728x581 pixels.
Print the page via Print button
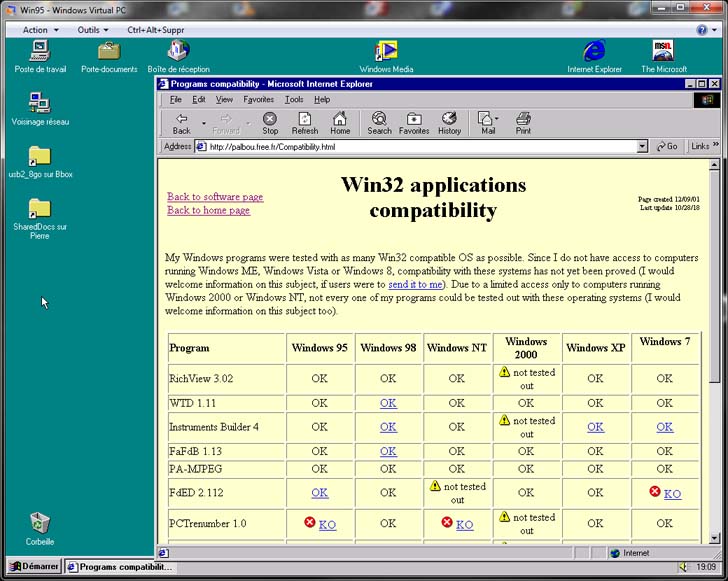coord(523,124)
